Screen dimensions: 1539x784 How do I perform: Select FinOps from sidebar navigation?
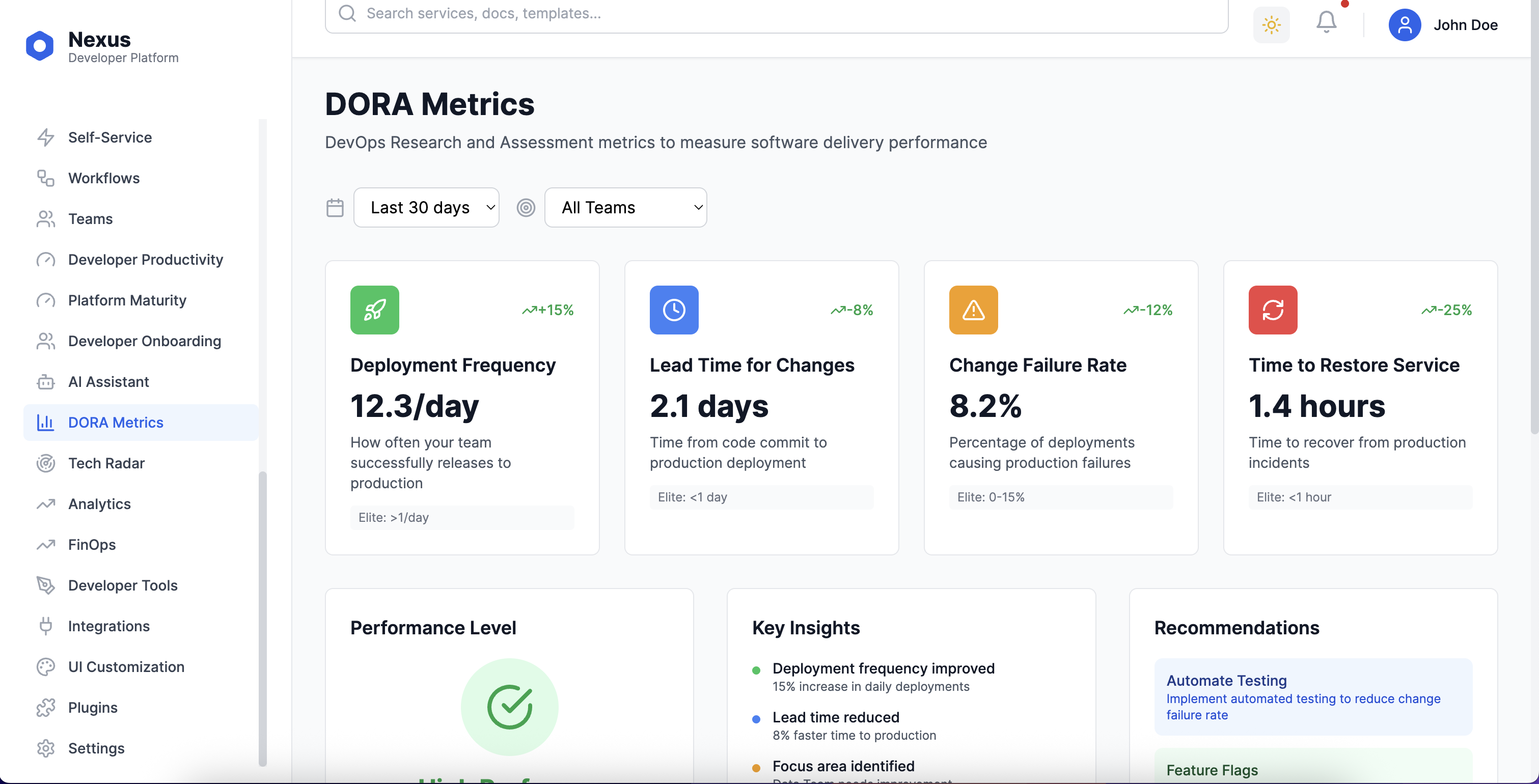[x=91, y=545]
